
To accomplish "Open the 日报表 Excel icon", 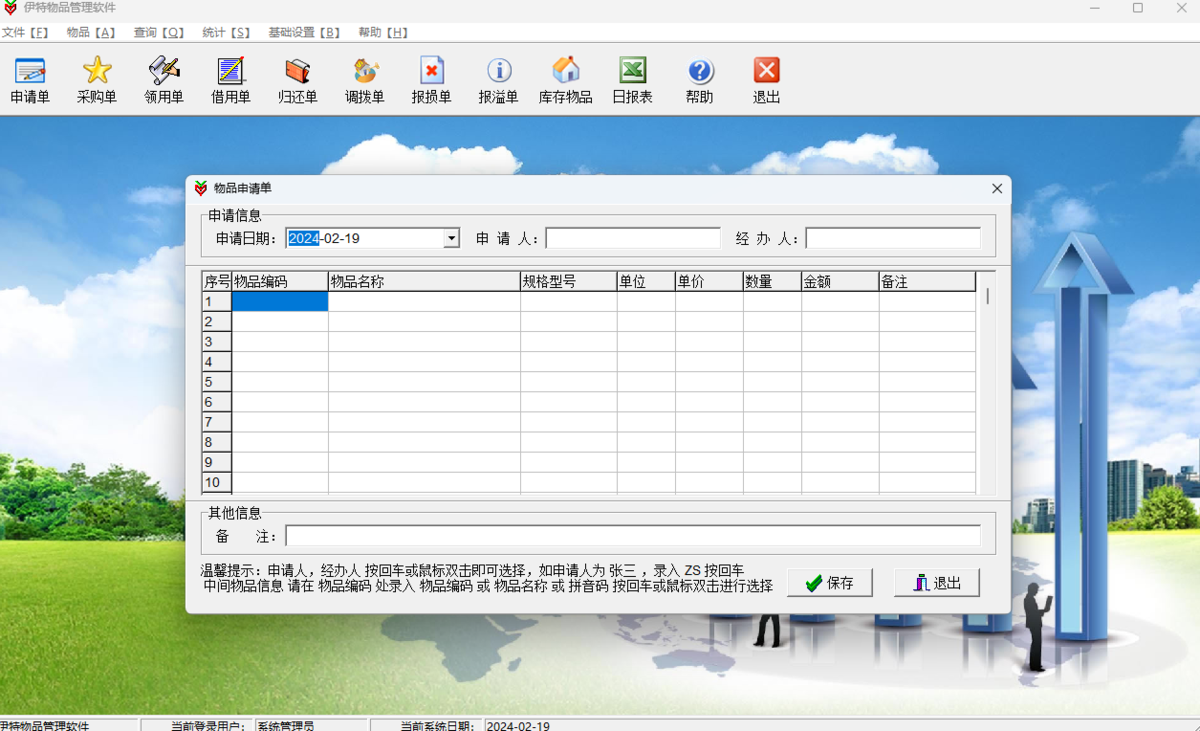I will tap(632, 72).
